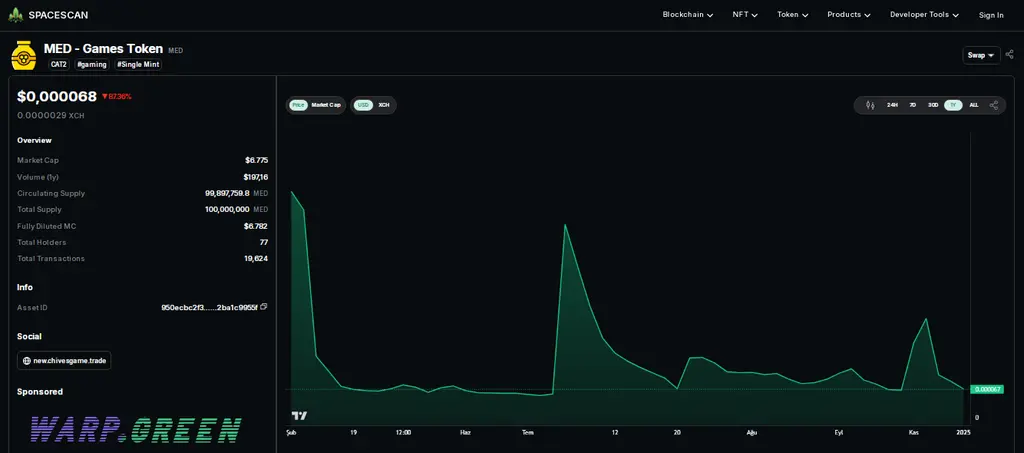Click the Sponsored section heading
Screen dimensions: 1024x453
pos(40,392)
